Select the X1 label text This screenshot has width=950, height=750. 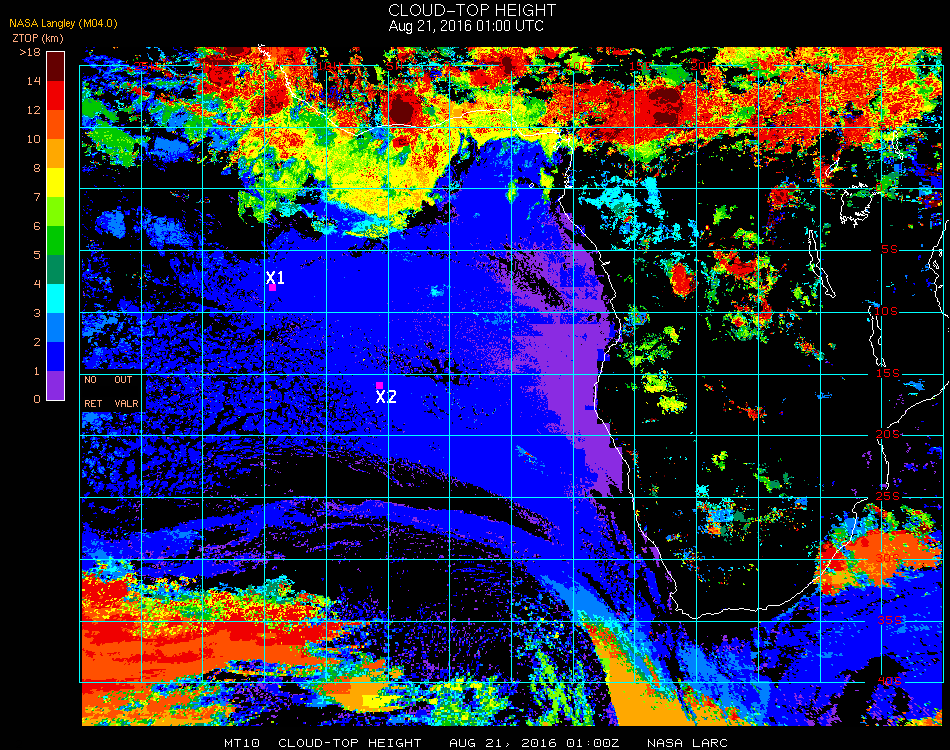(x=275, y=277)
